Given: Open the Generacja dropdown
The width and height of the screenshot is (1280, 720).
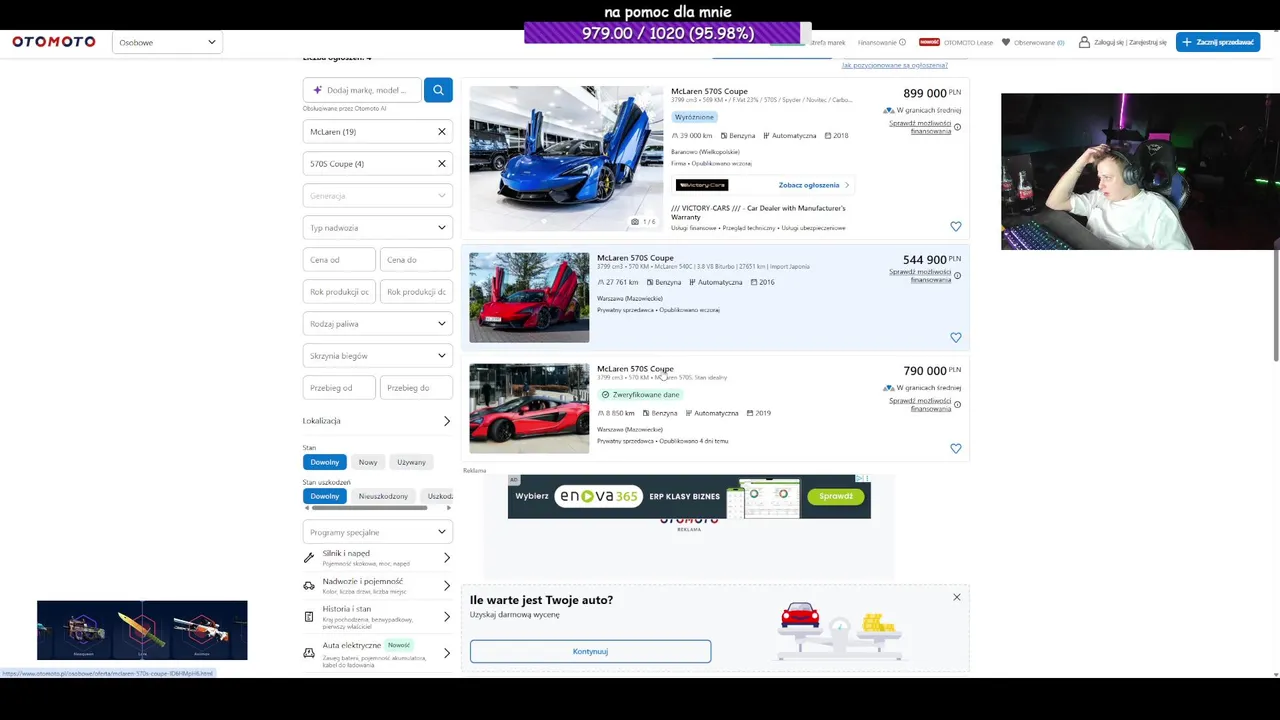Looking at the screenshot, I should [378, 196].
